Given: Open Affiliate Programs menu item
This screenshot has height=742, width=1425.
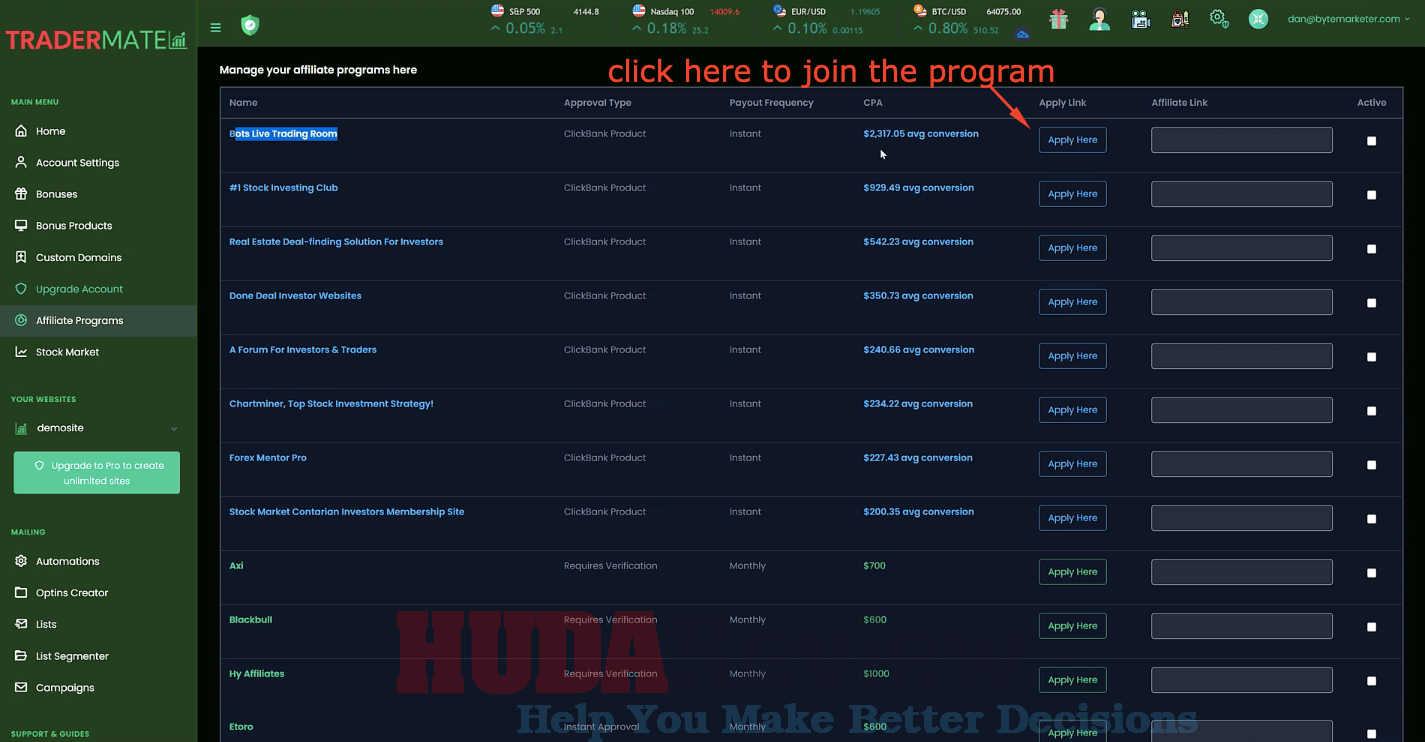Looking at the screenshot, I should pos(98,320).
